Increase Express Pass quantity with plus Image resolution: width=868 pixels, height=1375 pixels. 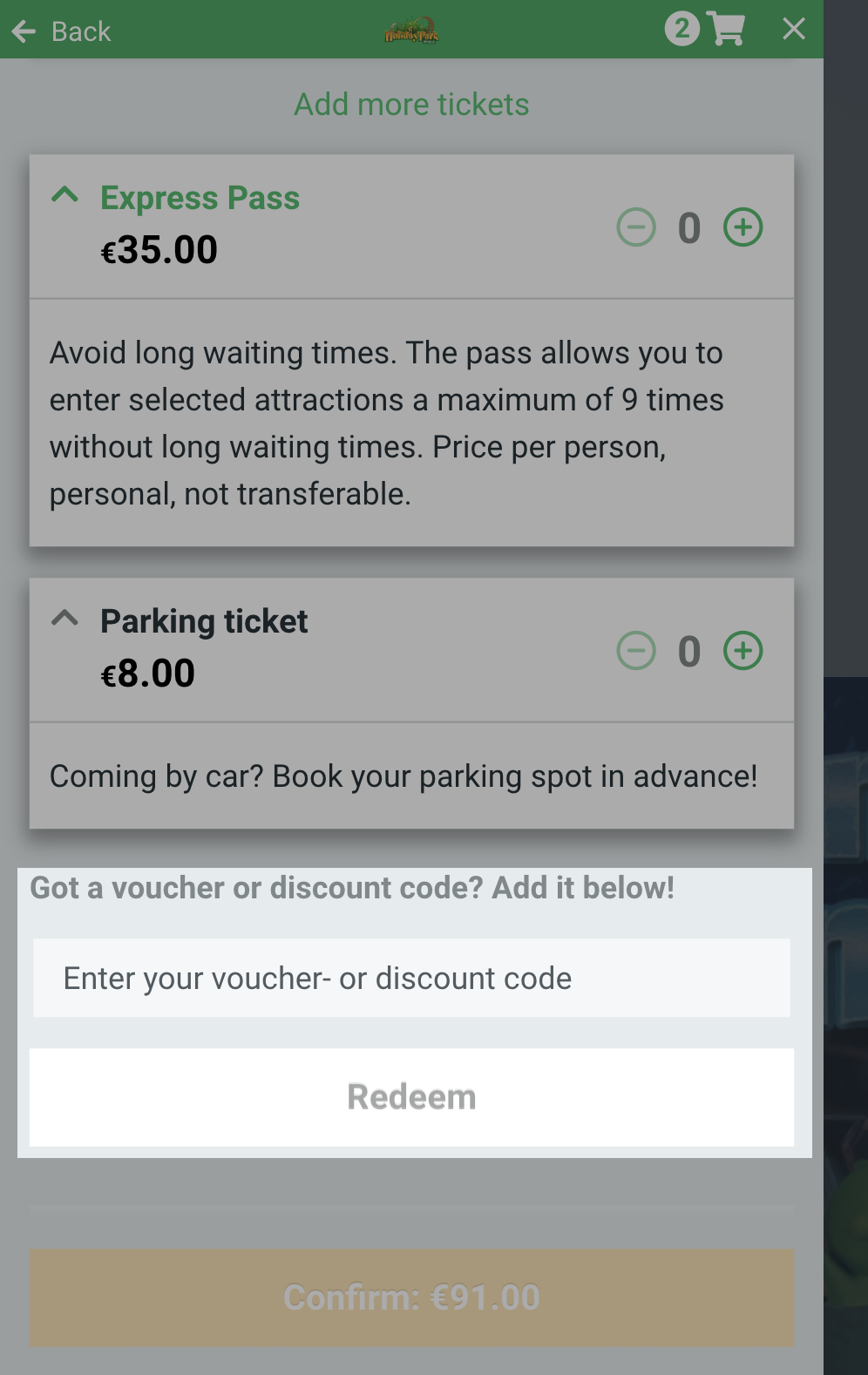pyautogui.click(x=743, y=227)
